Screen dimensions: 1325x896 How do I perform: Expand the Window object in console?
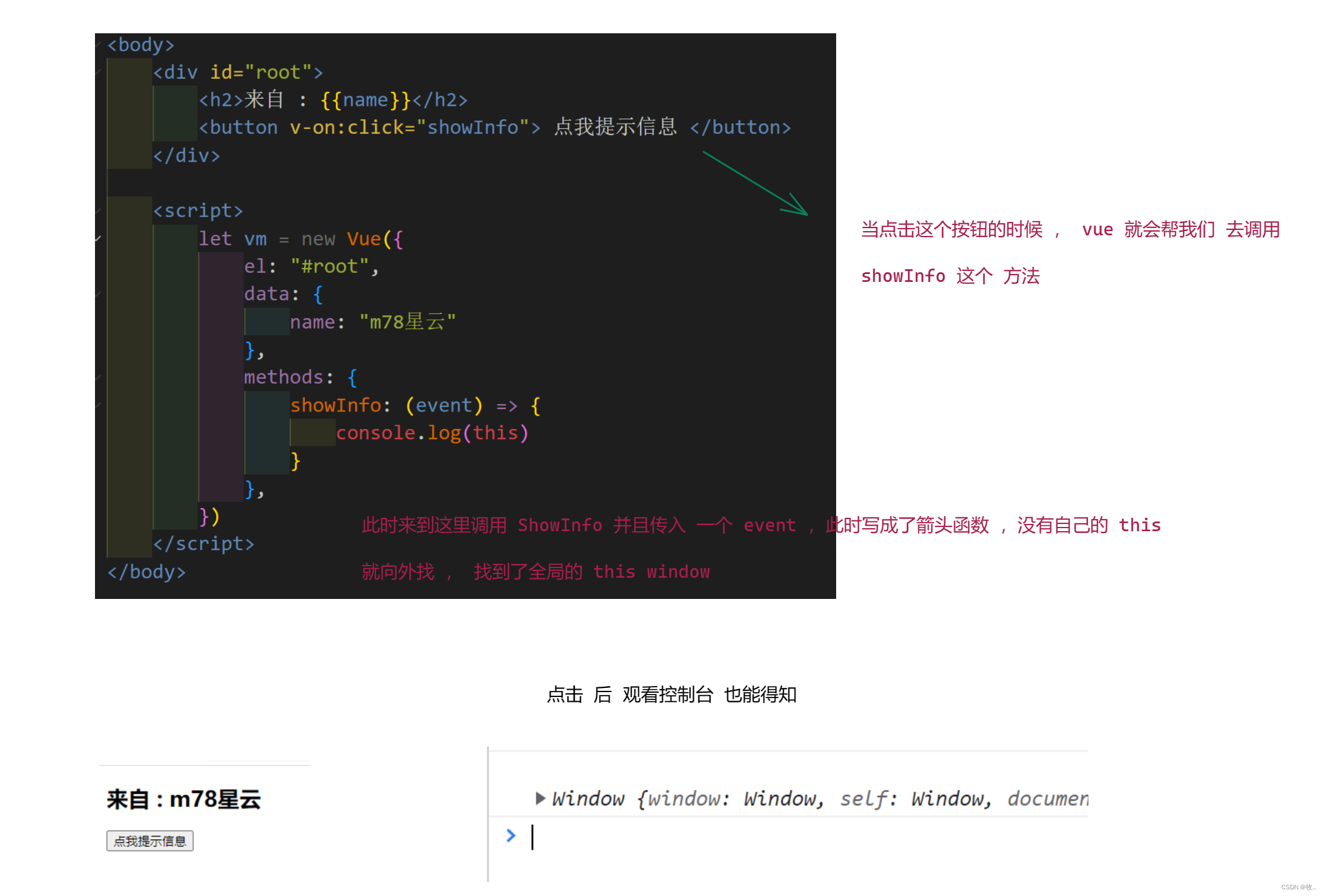pos(540,798)
